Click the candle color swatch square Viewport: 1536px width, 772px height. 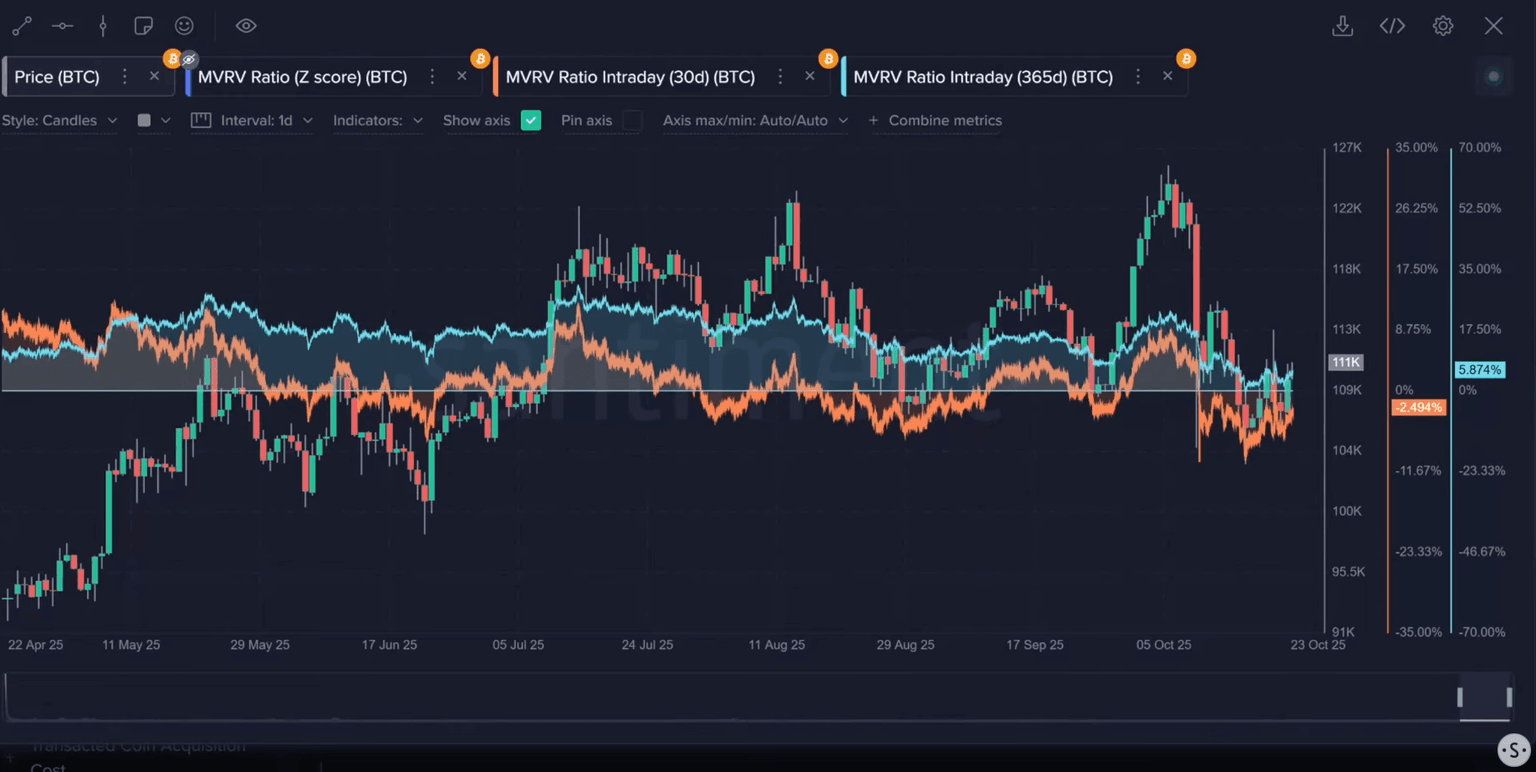pyautogui.click(x=144, y=120)
